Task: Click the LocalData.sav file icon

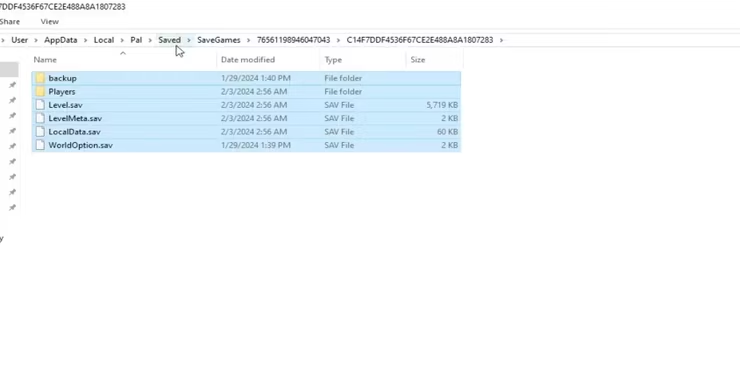Action: point(40,132)
